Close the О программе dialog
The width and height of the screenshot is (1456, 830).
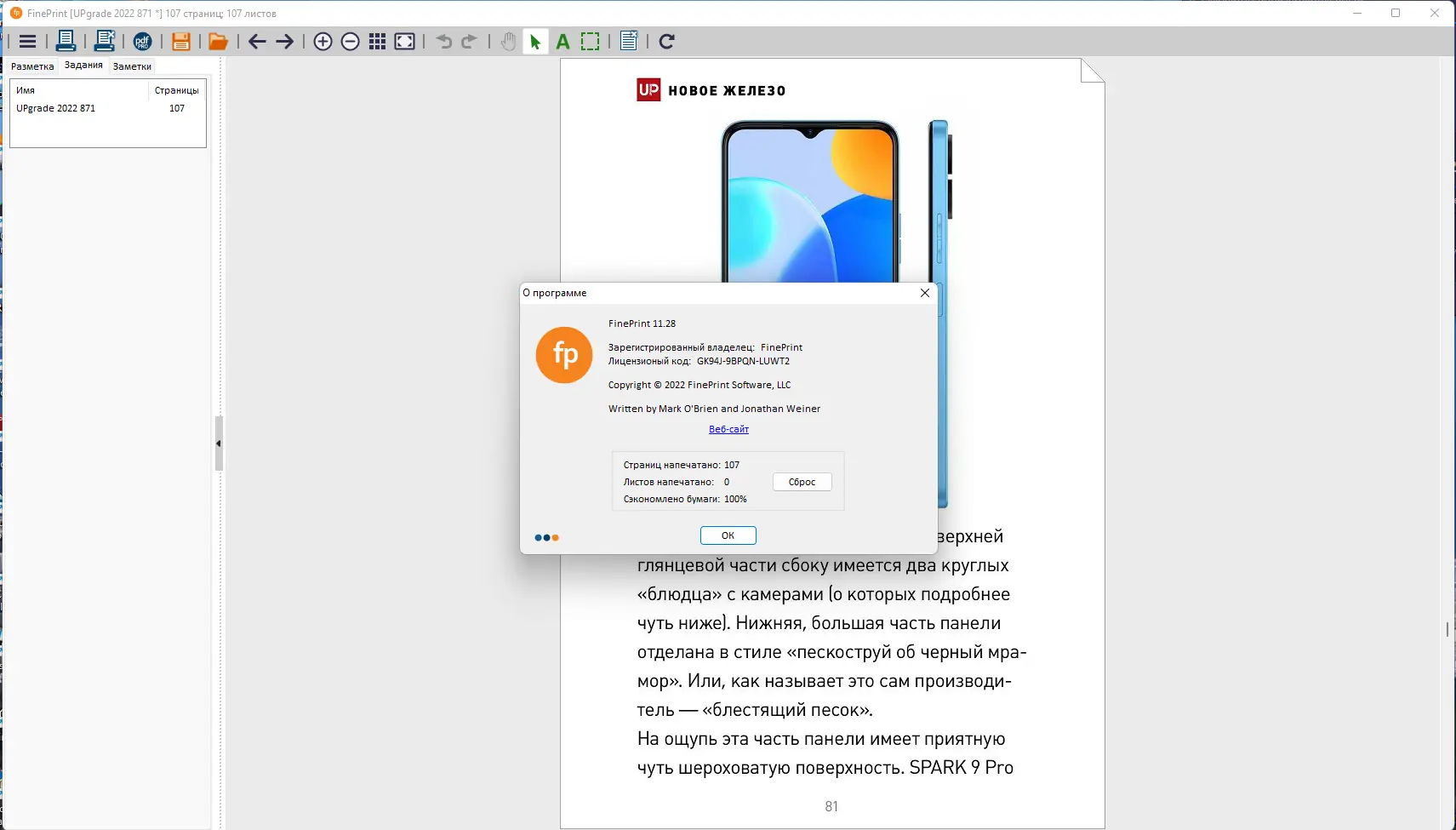tap(925, 293)
